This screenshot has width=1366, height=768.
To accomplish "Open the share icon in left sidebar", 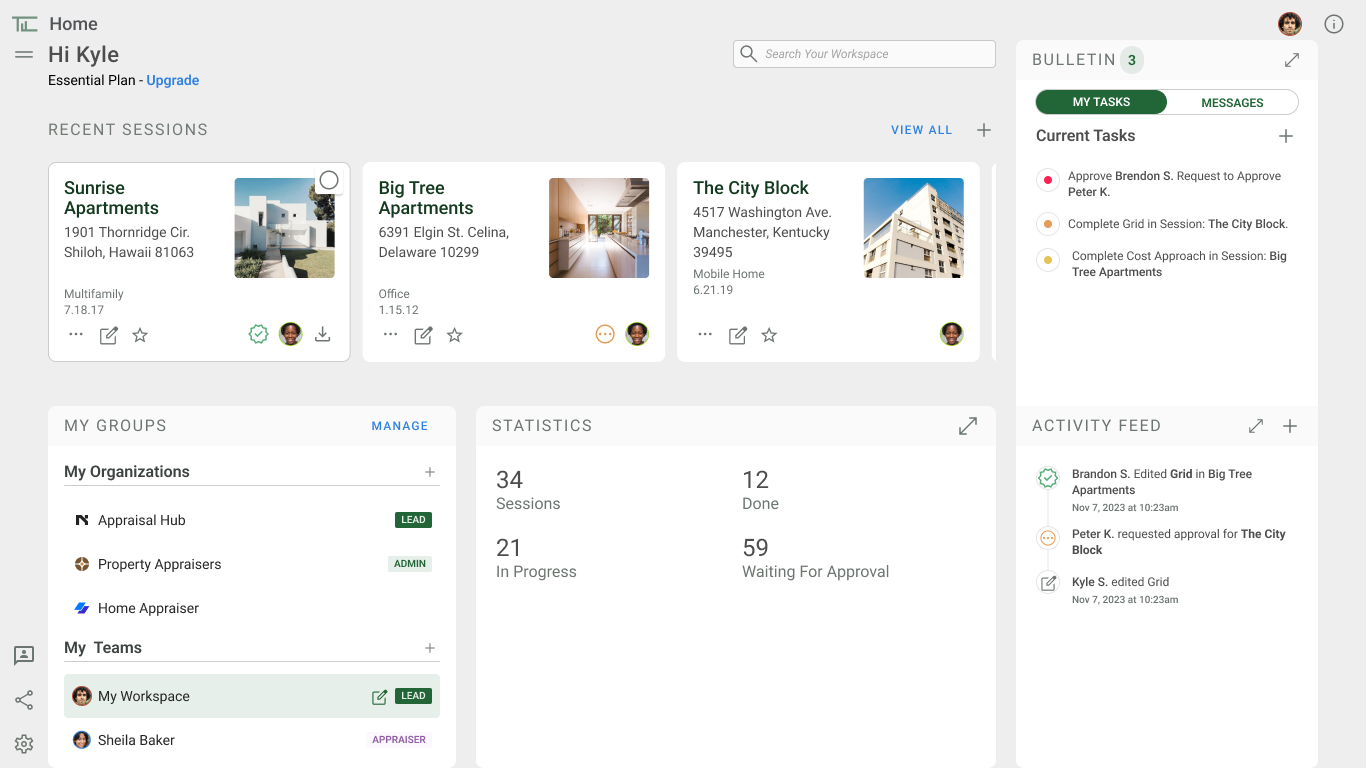I will tap(24, 700).
